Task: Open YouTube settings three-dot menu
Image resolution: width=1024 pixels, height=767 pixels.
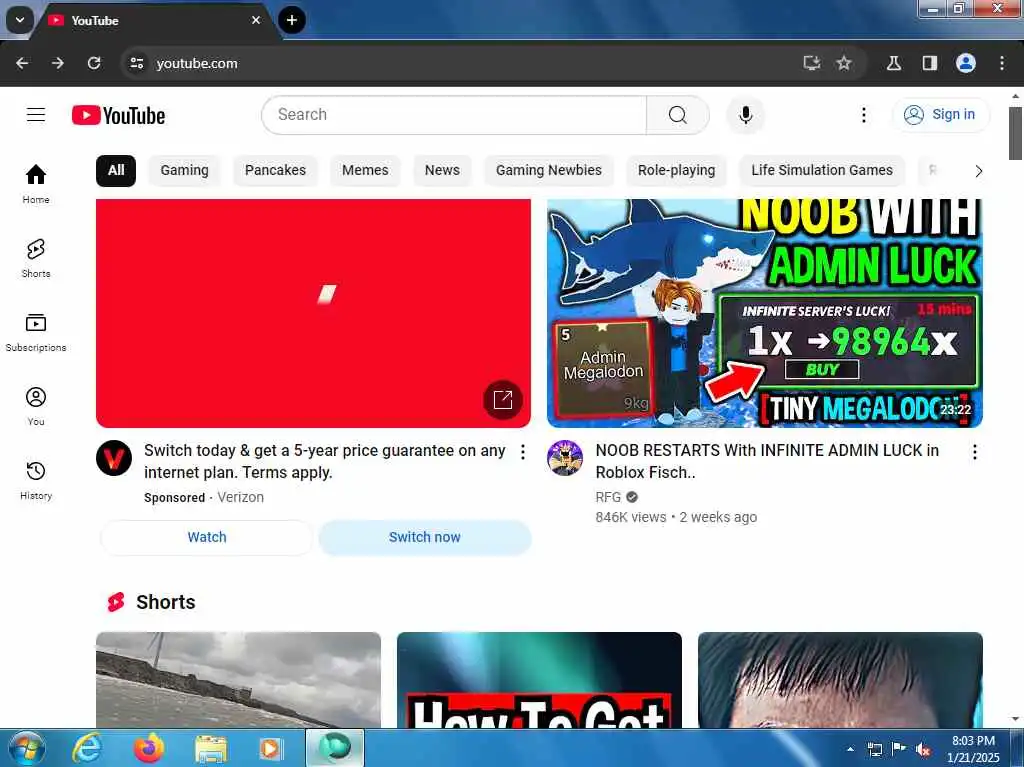Action: 863,115
